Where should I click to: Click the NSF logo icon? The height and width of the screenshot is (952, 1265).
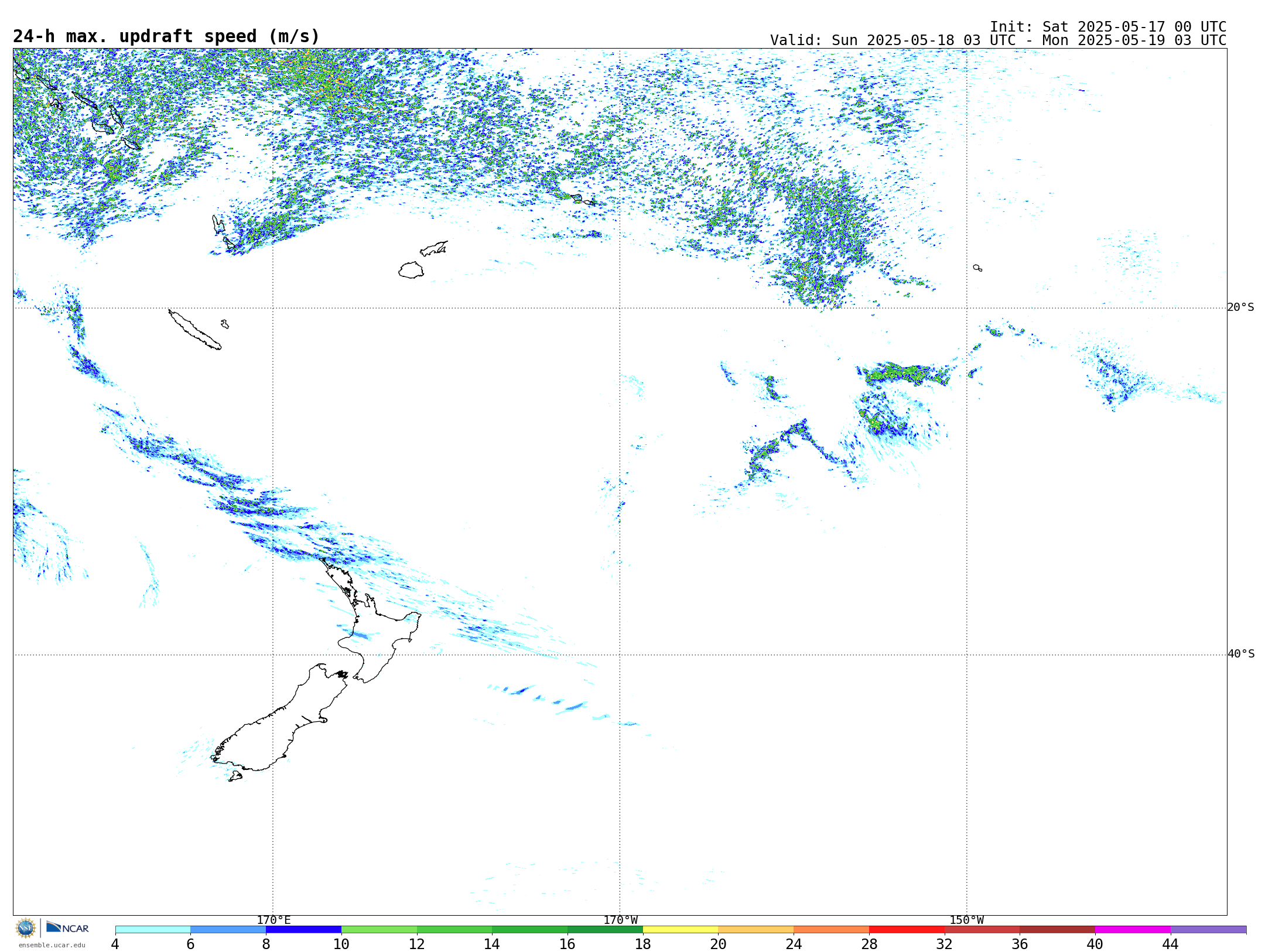pos(26,928)
